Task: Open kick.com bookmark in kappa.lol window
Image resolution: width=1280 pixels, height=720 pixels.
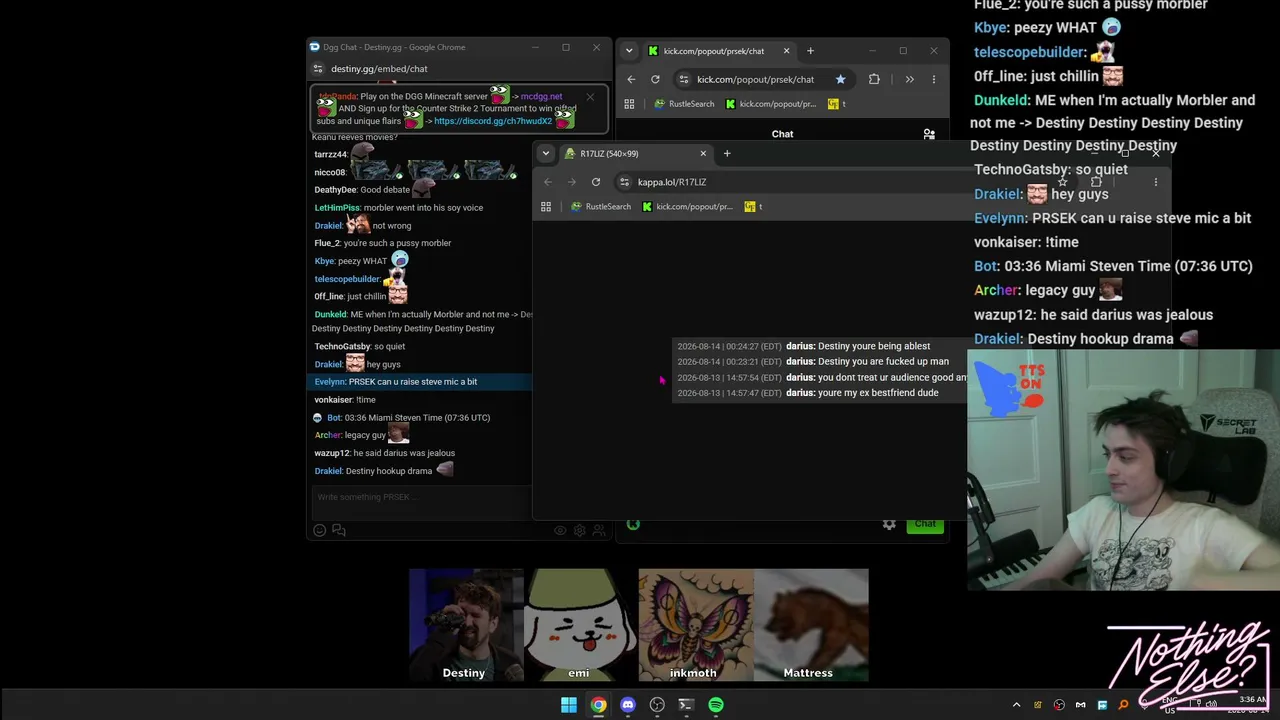Action: click(686, 207)
